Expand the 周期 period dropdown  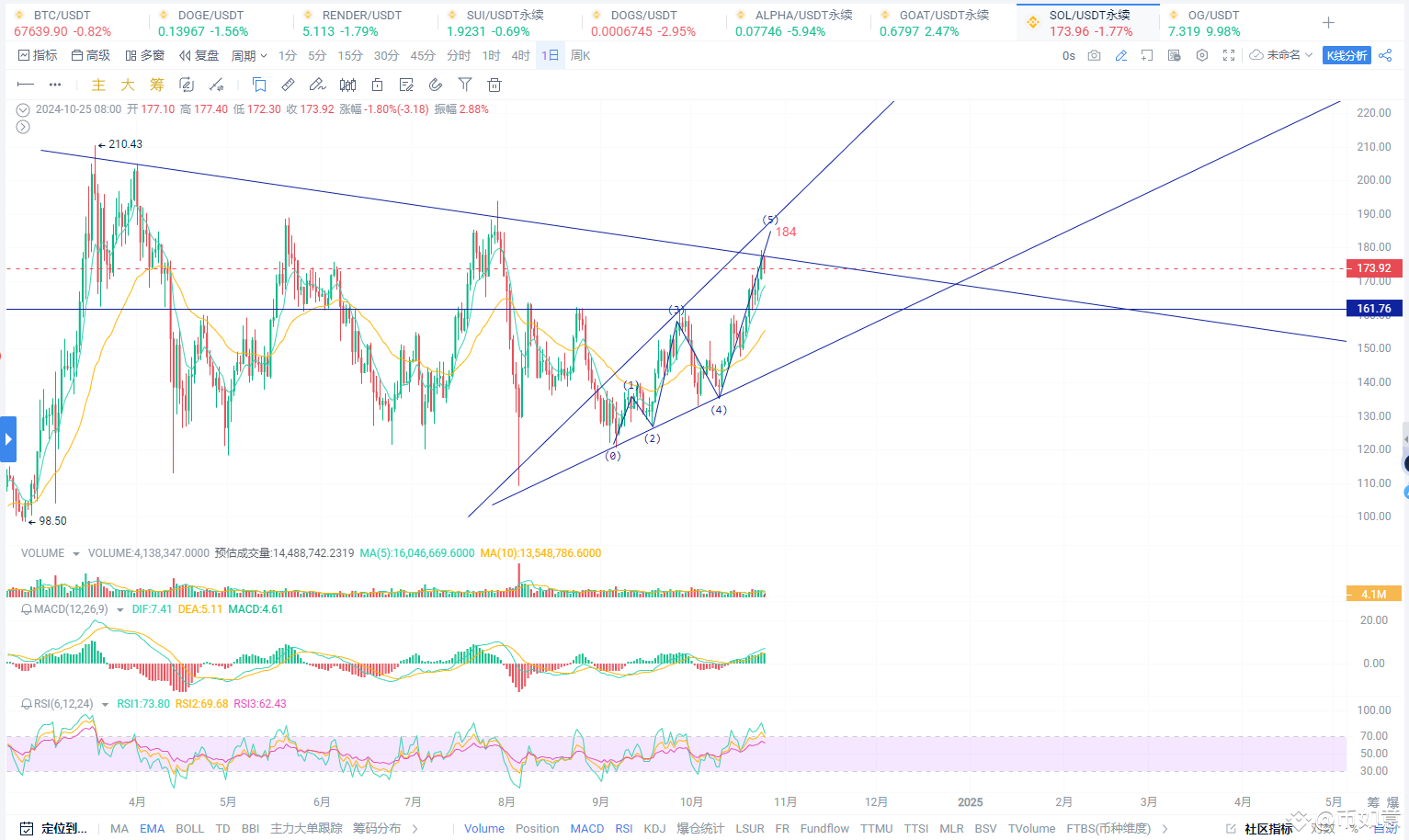coord(248,55)
